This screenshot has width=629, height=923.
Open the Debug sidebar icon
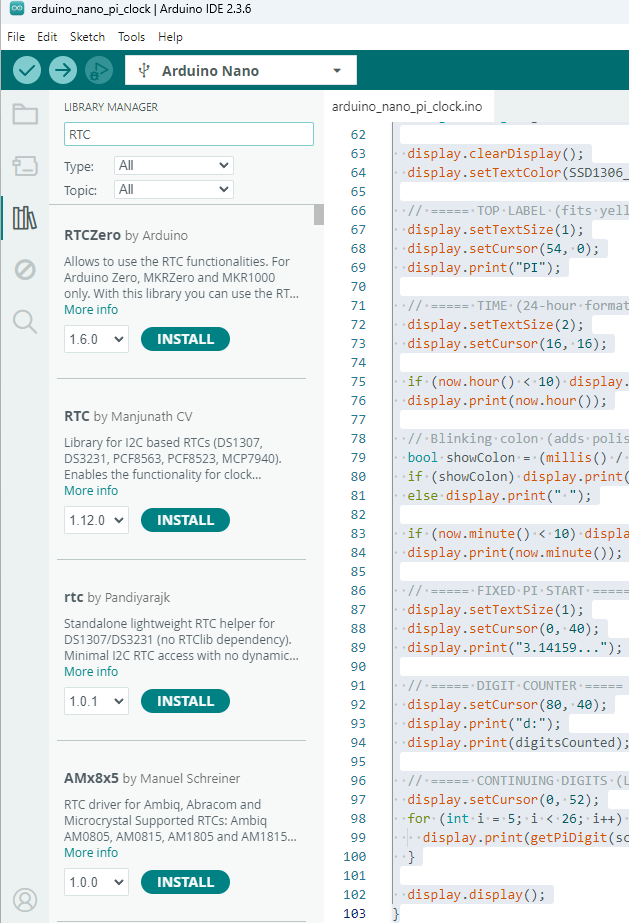[x=25, y=270]
